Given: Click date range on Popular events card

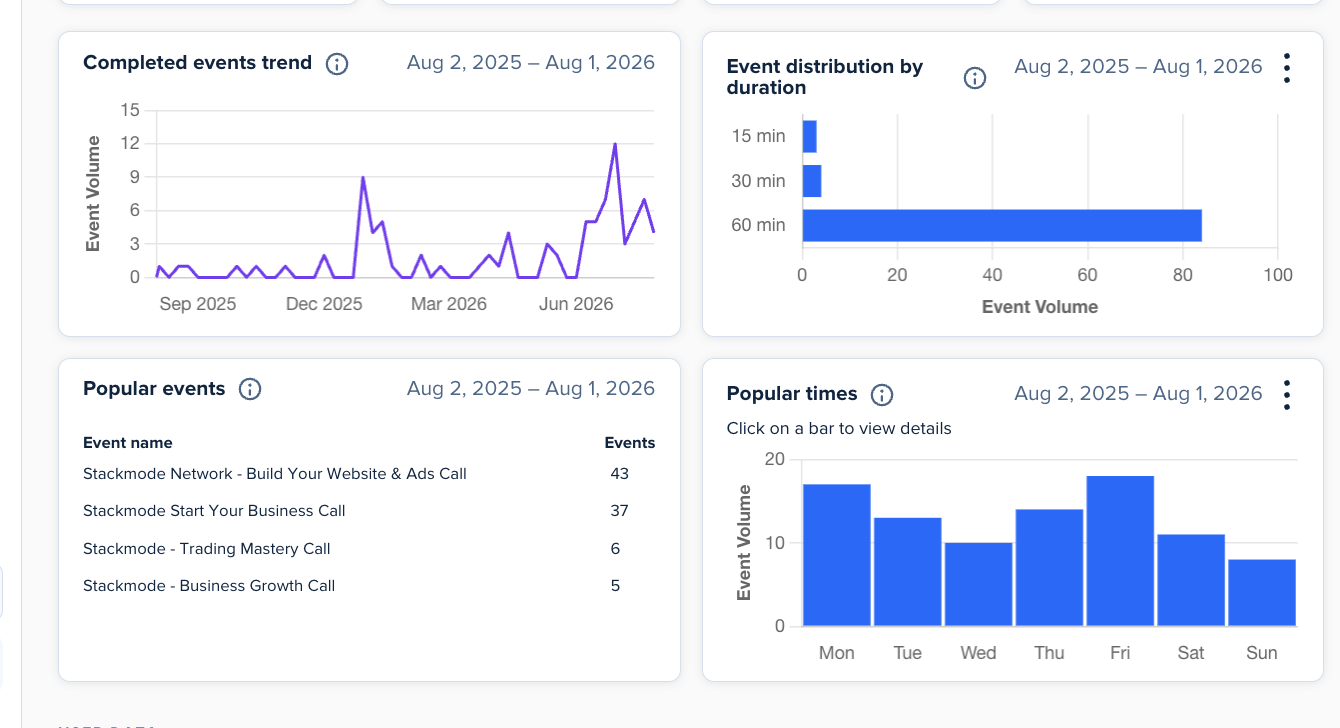Looking at the screenshot, I should [x=531, y=389].
